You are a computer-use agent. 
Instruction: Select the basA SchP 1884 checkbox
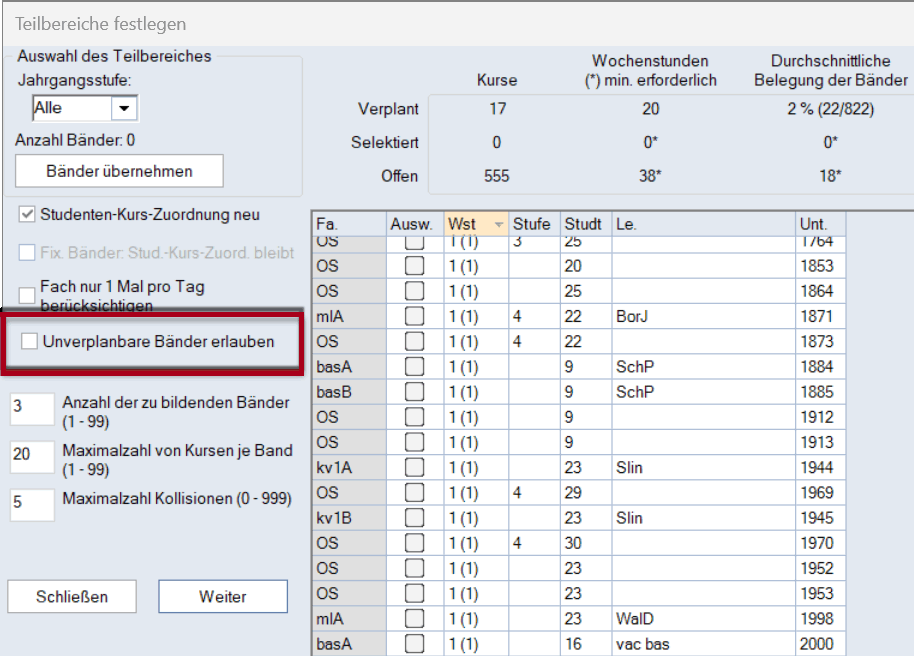tap(414, 367)
